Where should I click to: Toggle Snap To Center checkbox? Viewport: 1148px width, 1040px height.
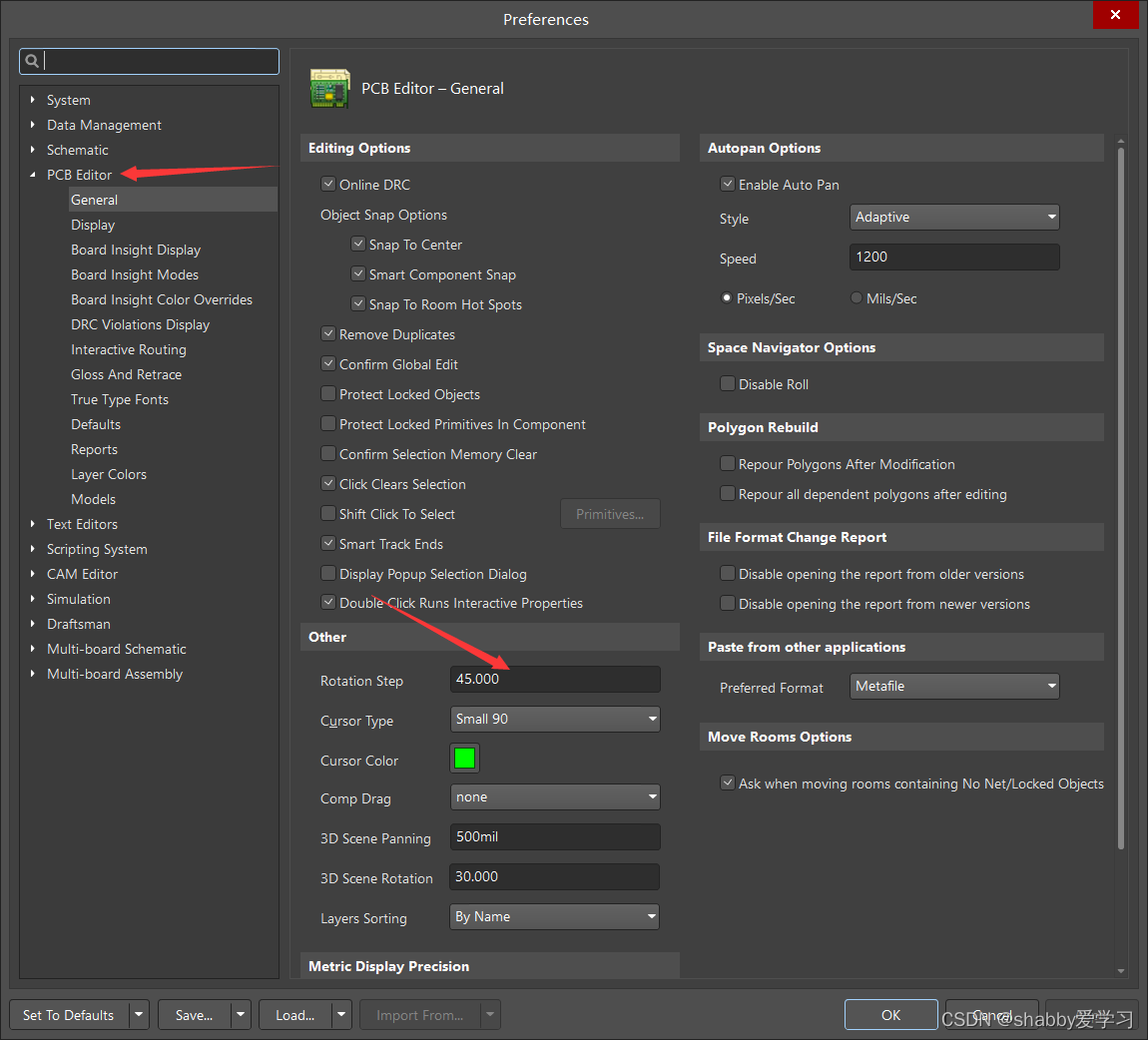pos(358,244)
